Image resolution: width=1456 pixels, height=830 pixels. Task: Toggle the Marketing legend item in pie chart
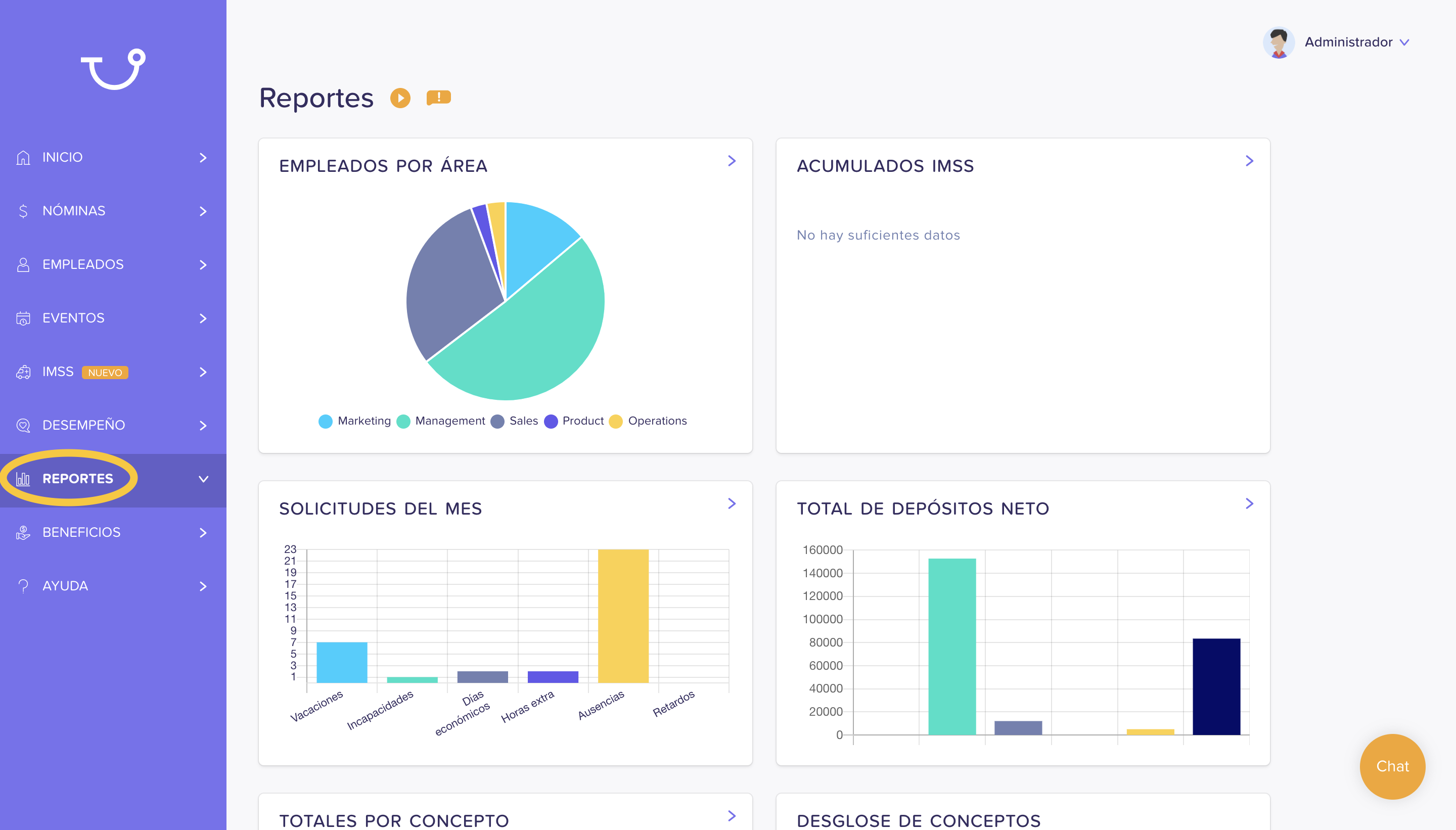[x=354, y=421]
